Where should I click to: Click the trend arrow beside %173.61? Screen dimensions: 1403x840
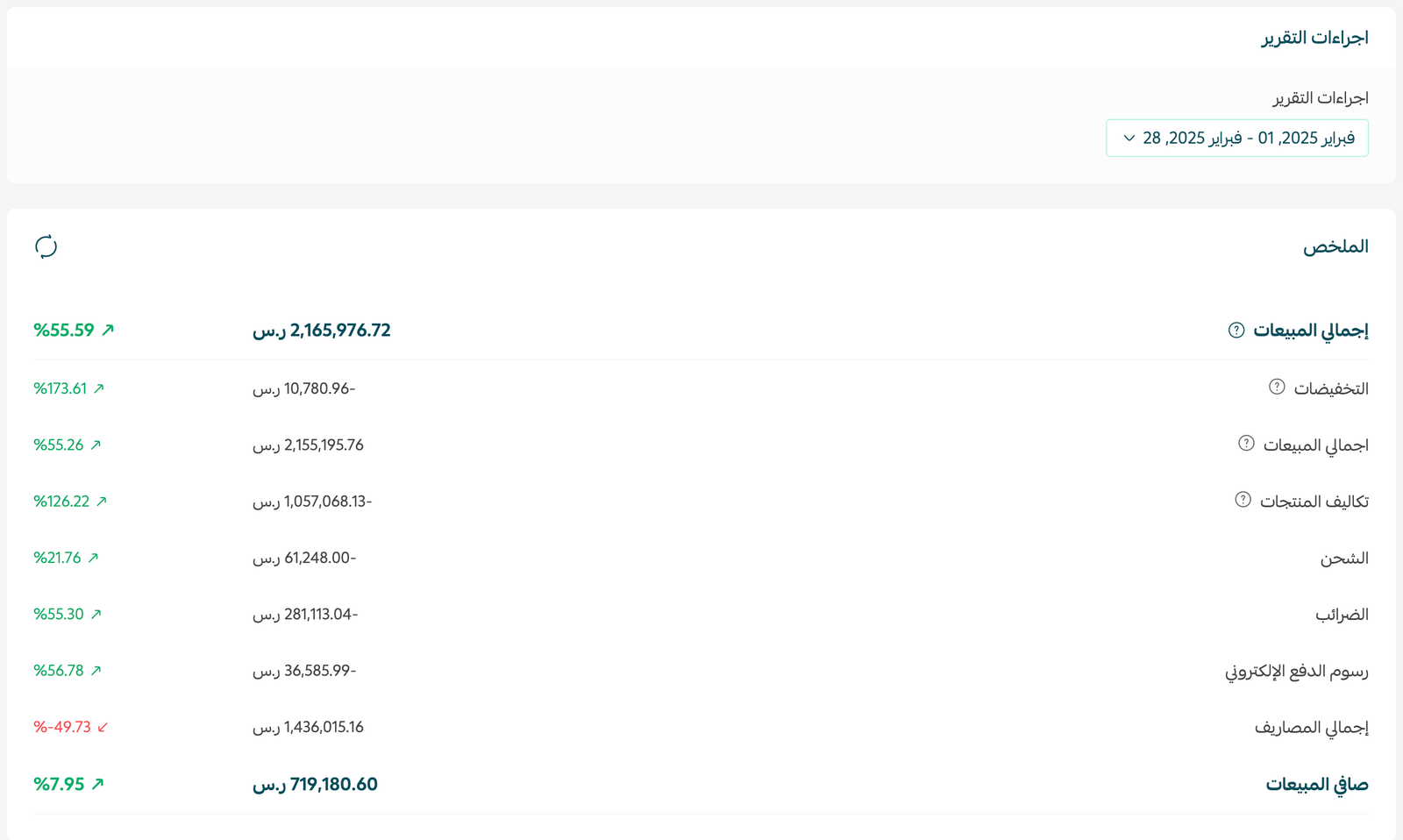[99, 388]
